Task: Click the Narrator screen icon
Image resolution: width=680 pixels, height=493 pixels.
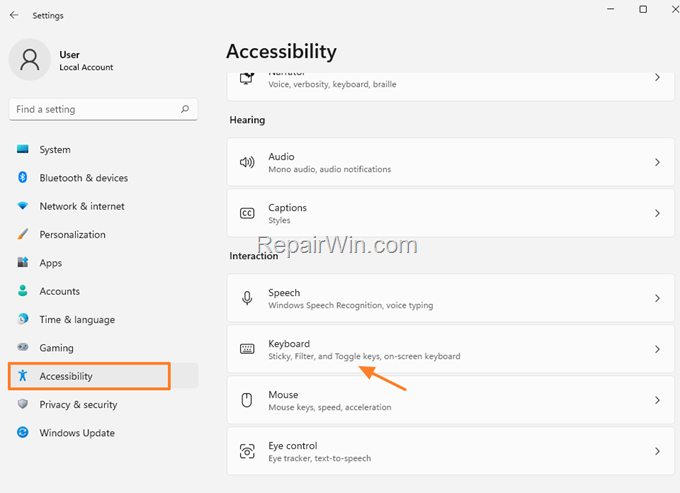Action: [247, 78]
